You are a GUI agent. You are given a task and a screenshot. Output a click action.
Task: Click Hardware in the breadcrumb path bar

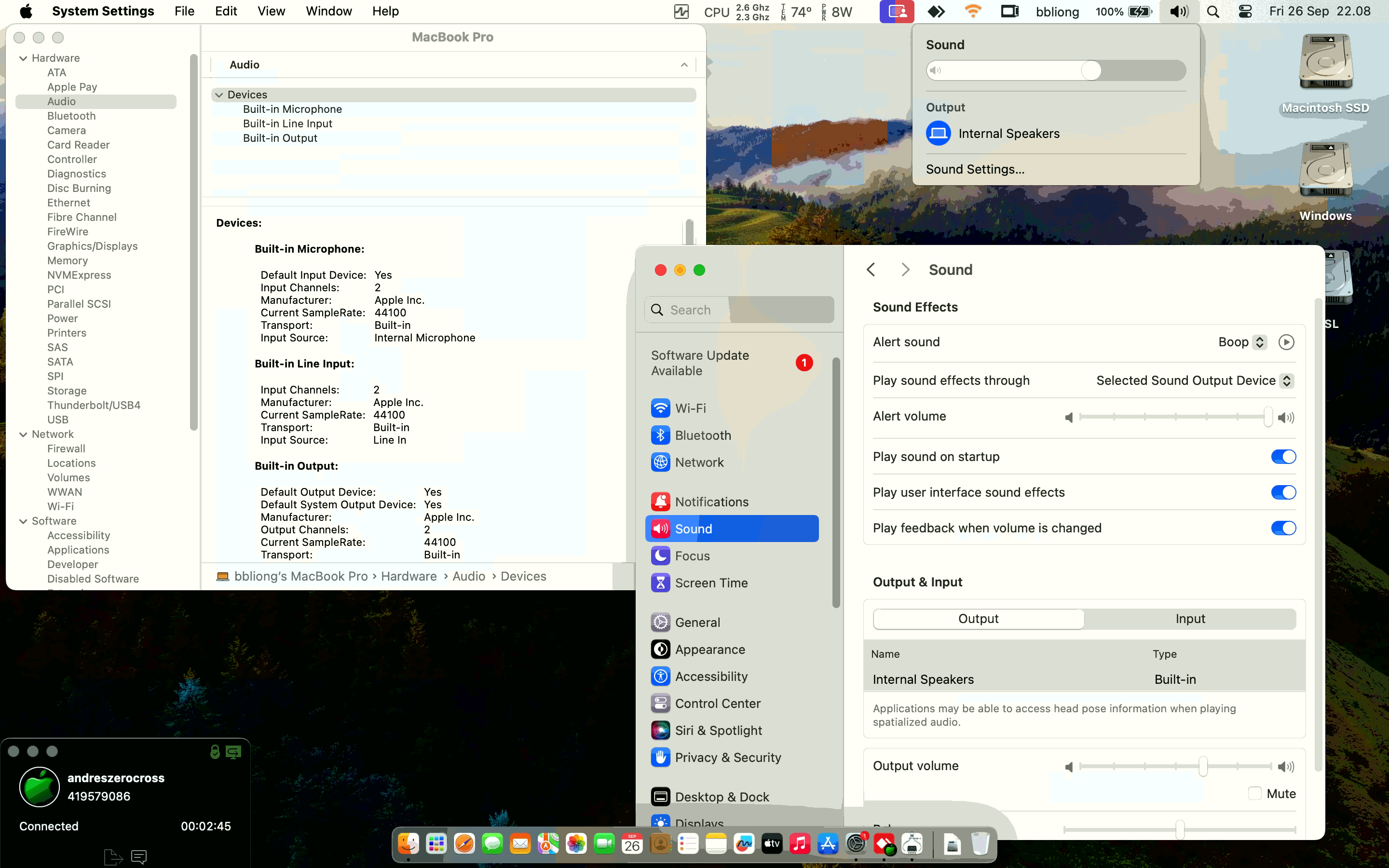tap(409, 576)
